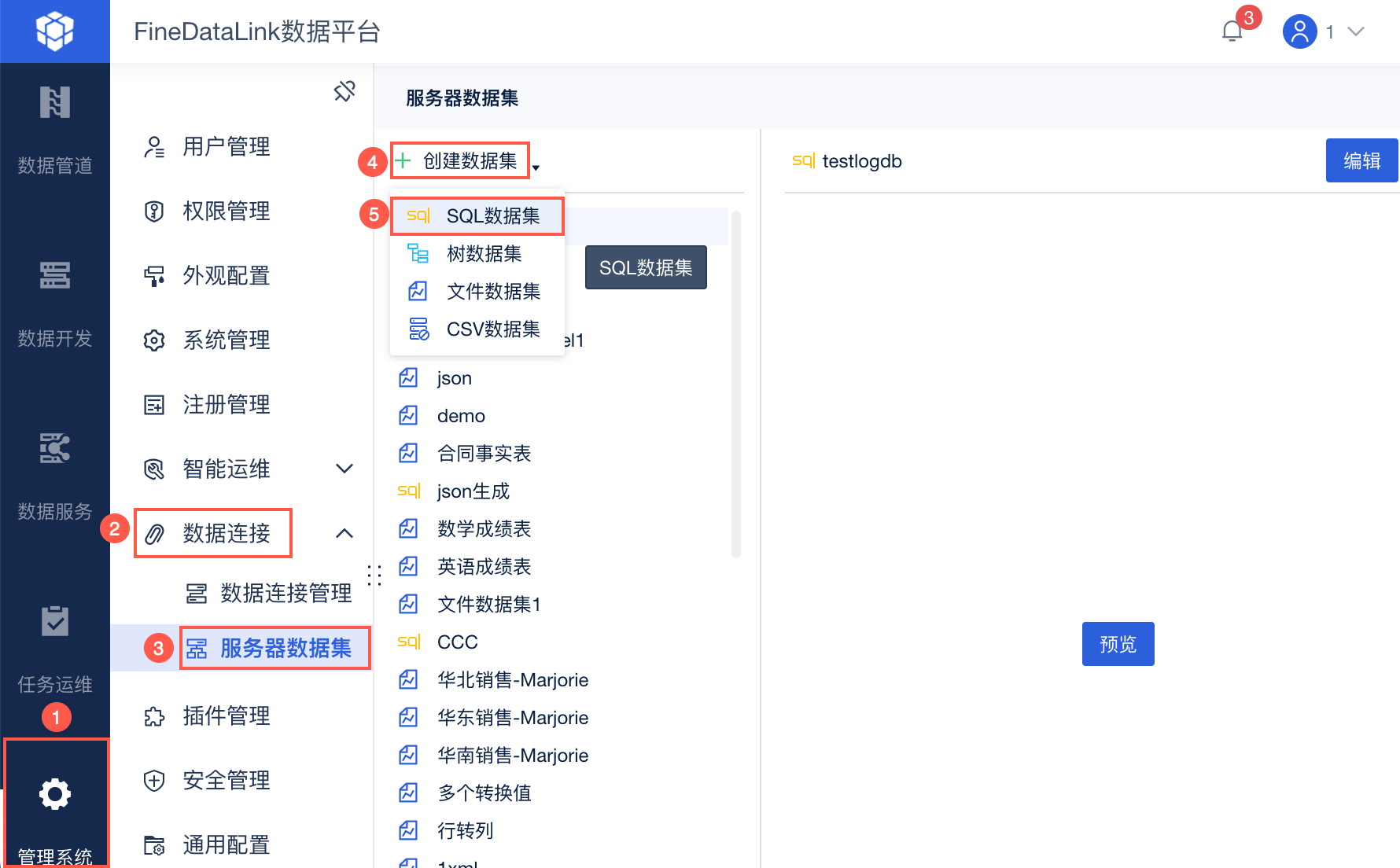Image resolution: width=1400 pixels, height=868 pixels.
Task: Expand the 智能运维 menu chevron
Action: pos(344,469)
